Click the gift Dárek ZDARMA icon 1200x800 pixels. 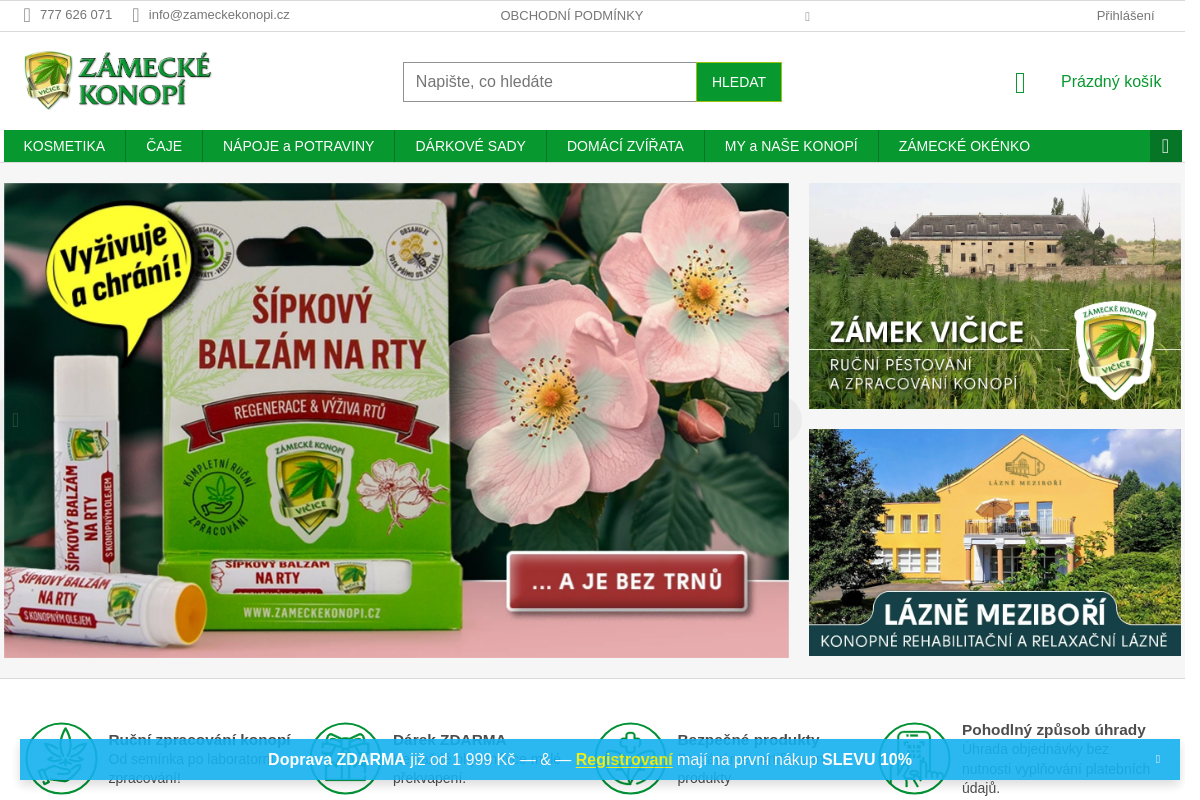pyautogui.click(x=345, y=758)
